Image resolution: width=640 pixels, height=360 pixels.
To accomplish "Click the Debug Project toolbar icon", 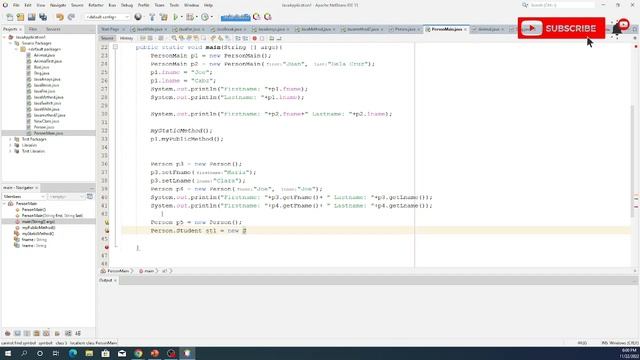I will pyautogui.click(x=189, y=17).
